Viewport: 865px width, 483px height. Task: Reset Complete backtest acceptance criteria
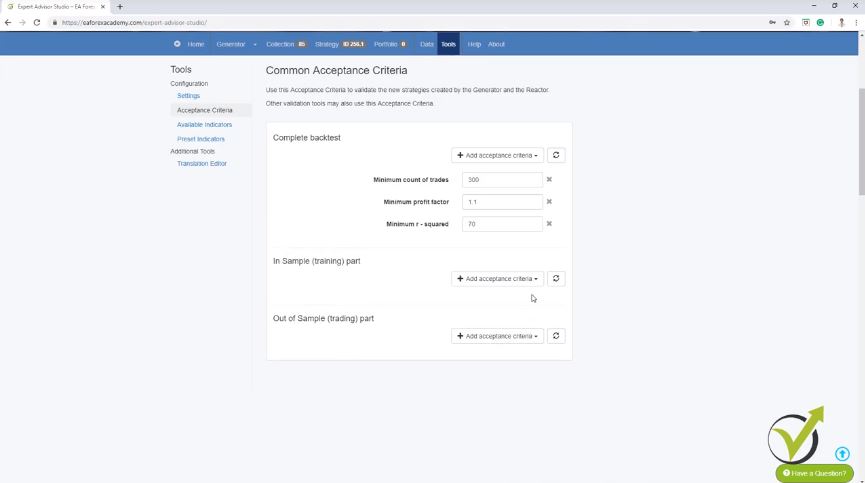coord(557,155)
